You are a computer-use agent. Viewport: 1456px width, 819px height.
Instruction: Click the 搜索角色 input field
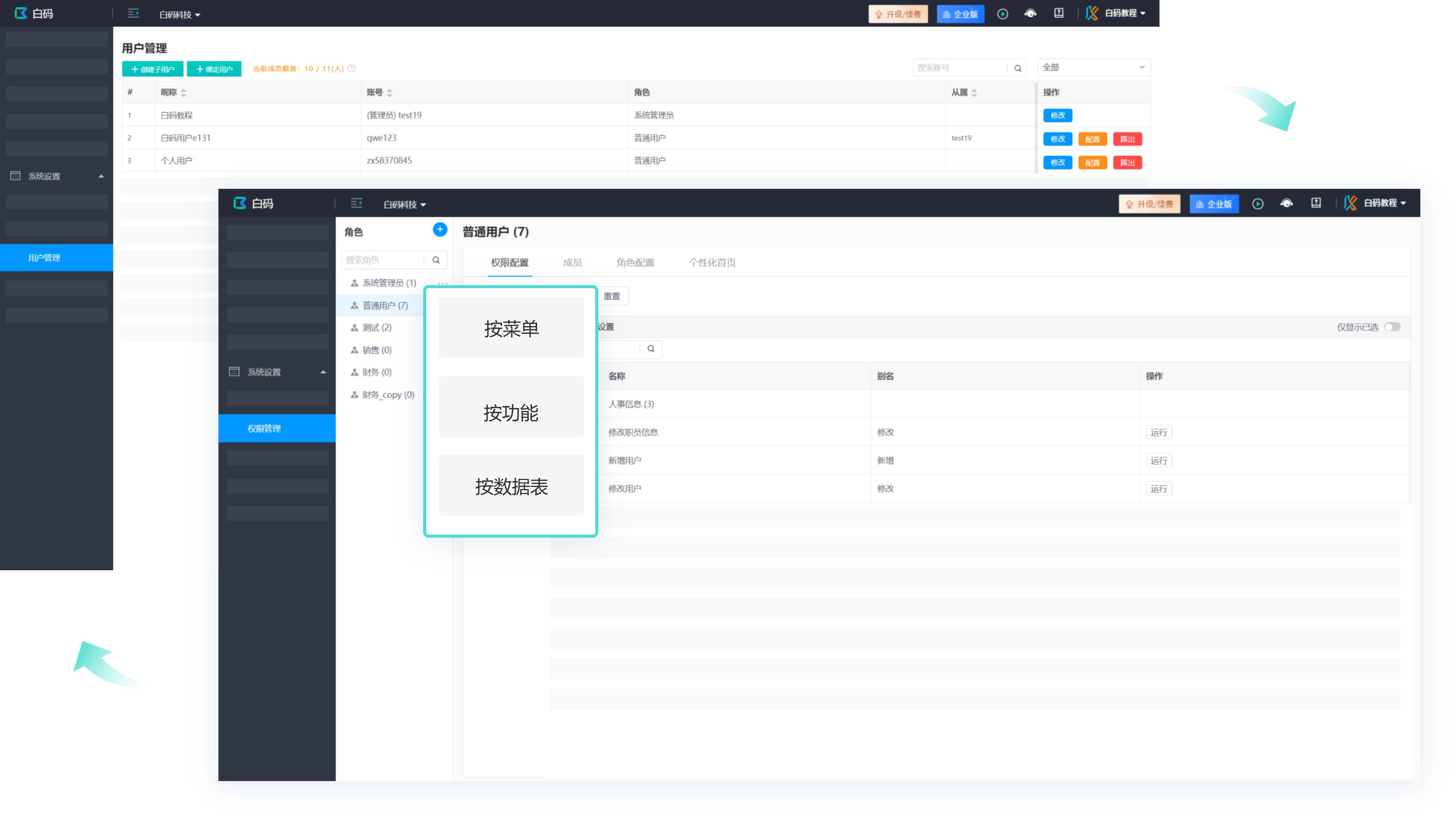[383, 260]
